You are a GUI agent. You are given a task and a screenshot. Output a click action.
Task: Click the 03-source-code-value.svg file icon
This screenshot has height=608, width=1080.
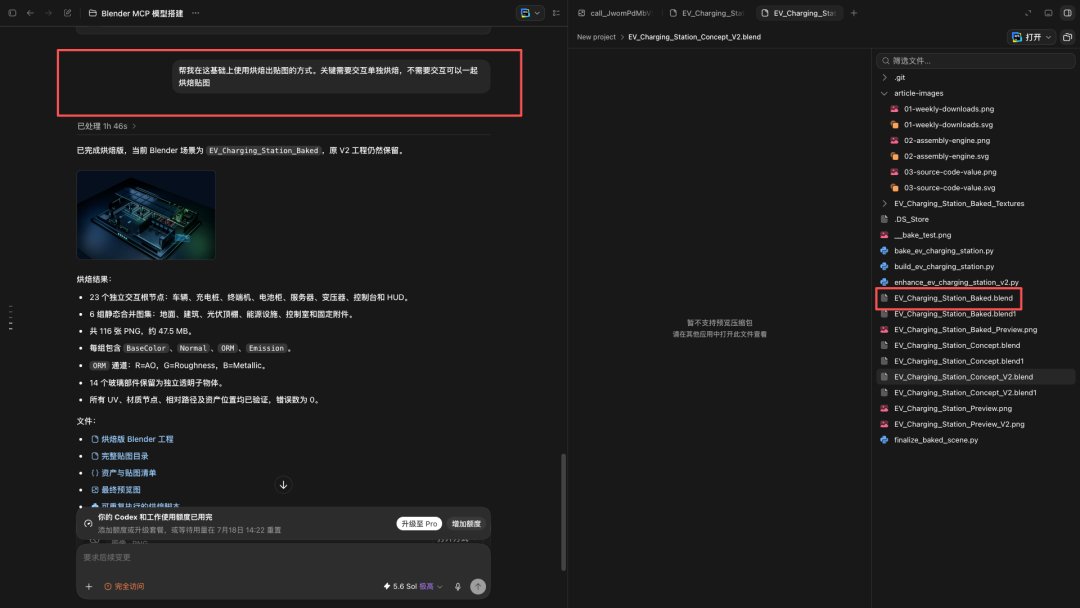[894, 188]
